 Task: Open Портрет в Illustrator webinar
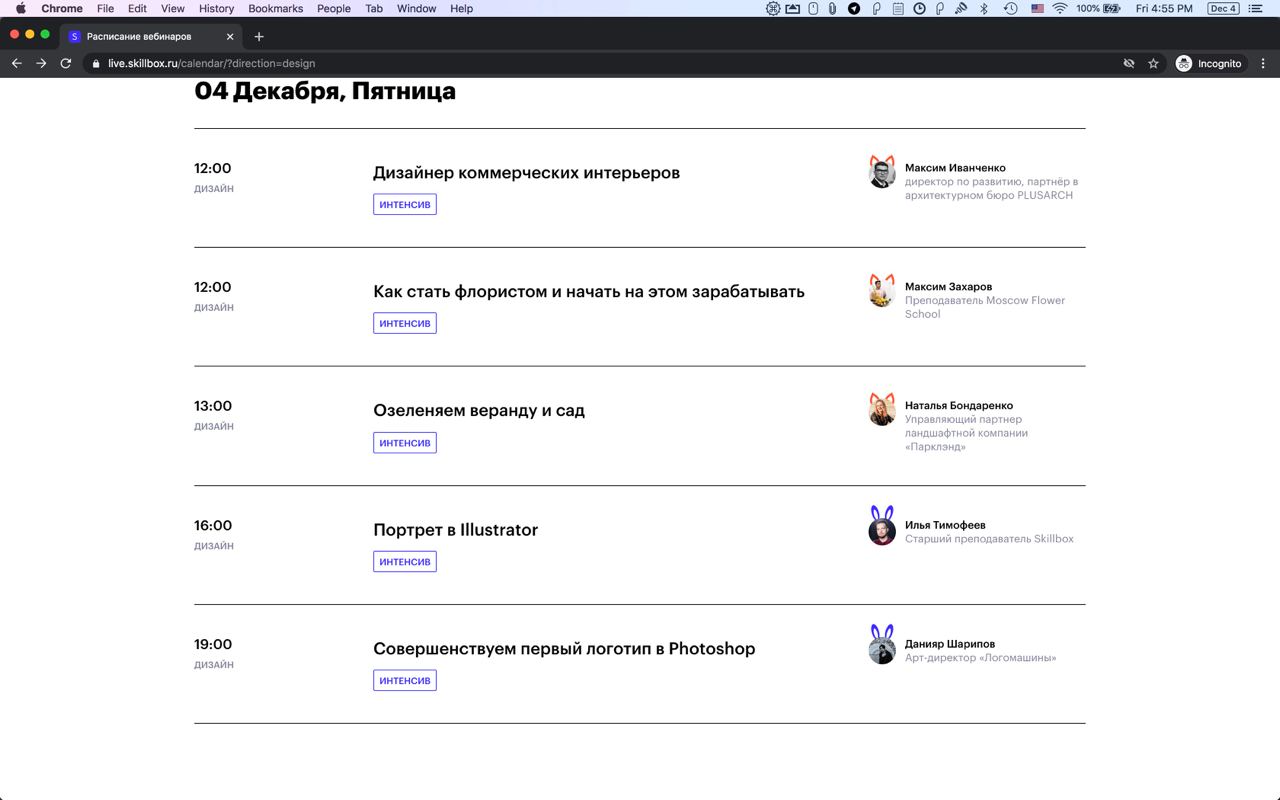(455, 530)
